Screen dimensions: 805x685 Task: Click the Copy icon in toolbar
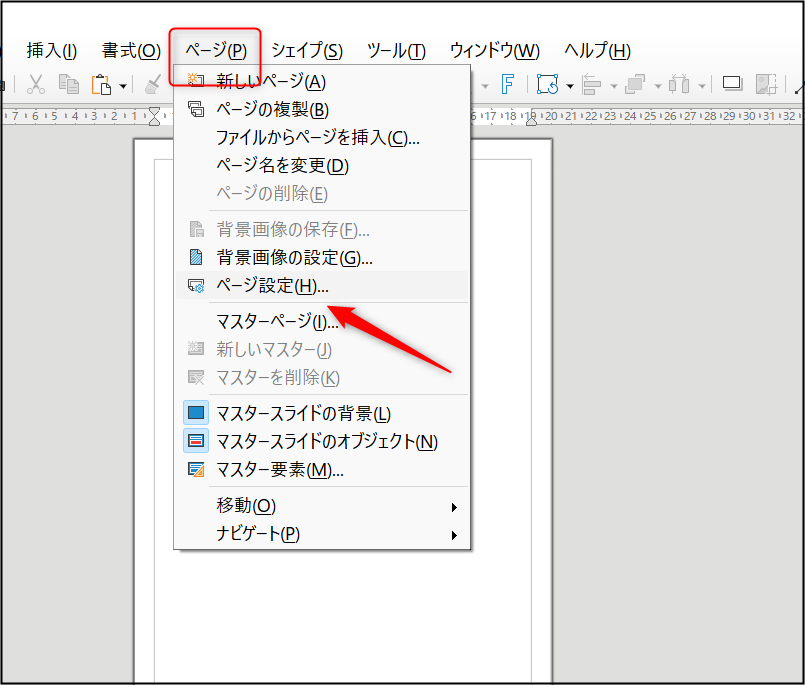(68, 85)
